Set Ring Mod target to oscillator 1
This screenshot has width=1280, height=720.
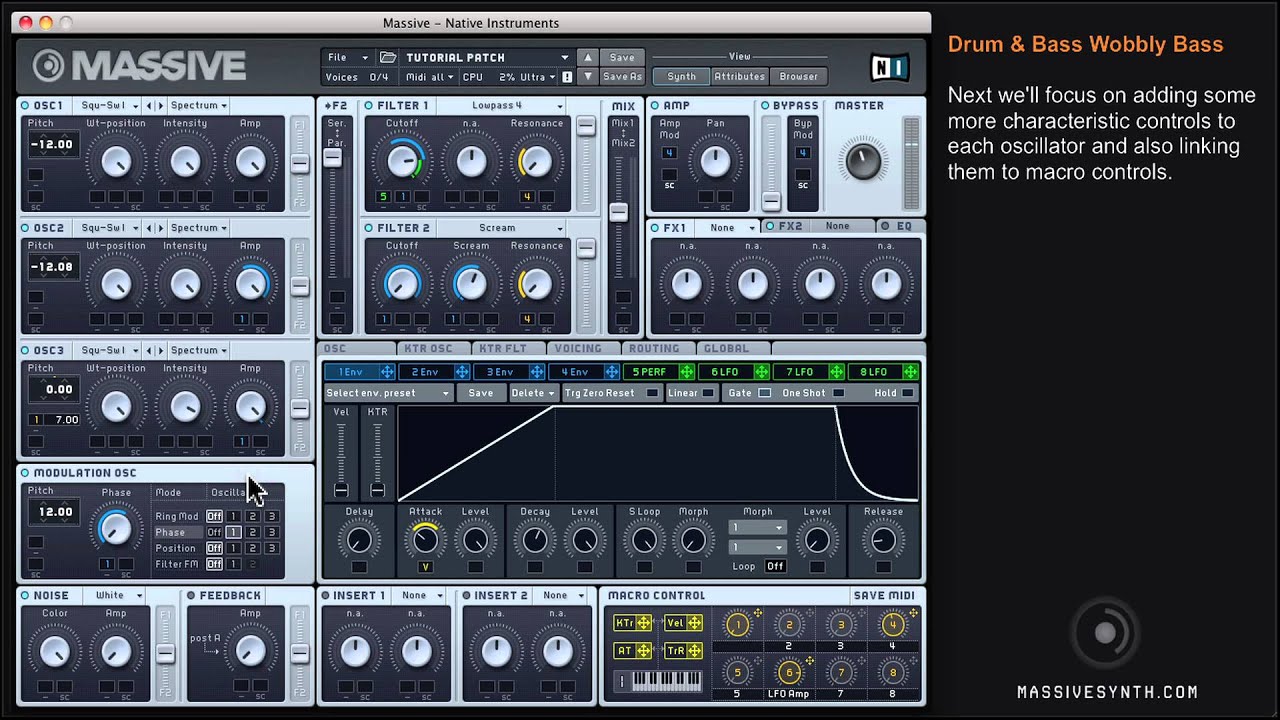coord(233,516)
